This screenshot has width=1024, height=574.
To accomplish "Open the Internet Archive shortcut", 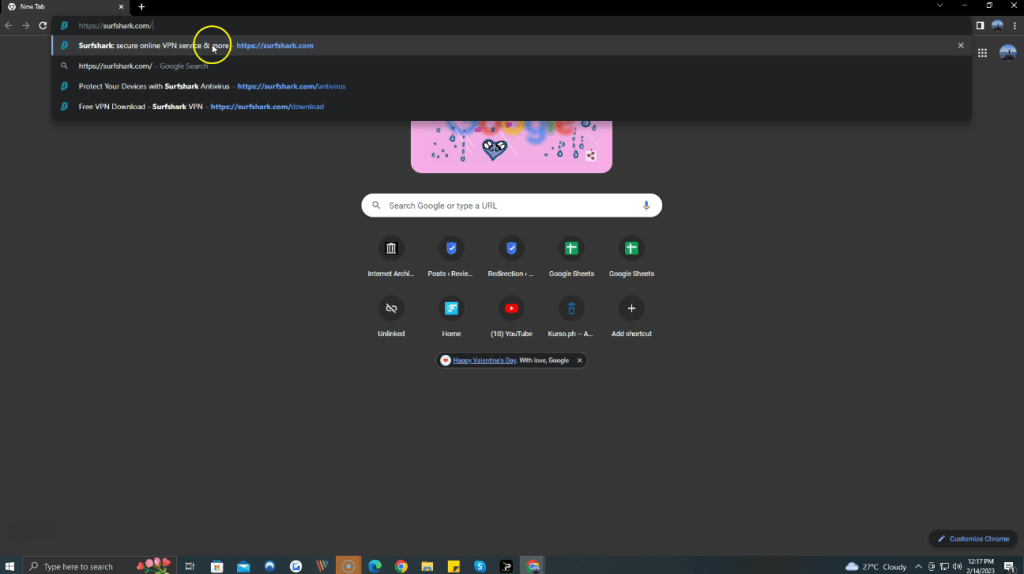I will (x=391, y=257).
